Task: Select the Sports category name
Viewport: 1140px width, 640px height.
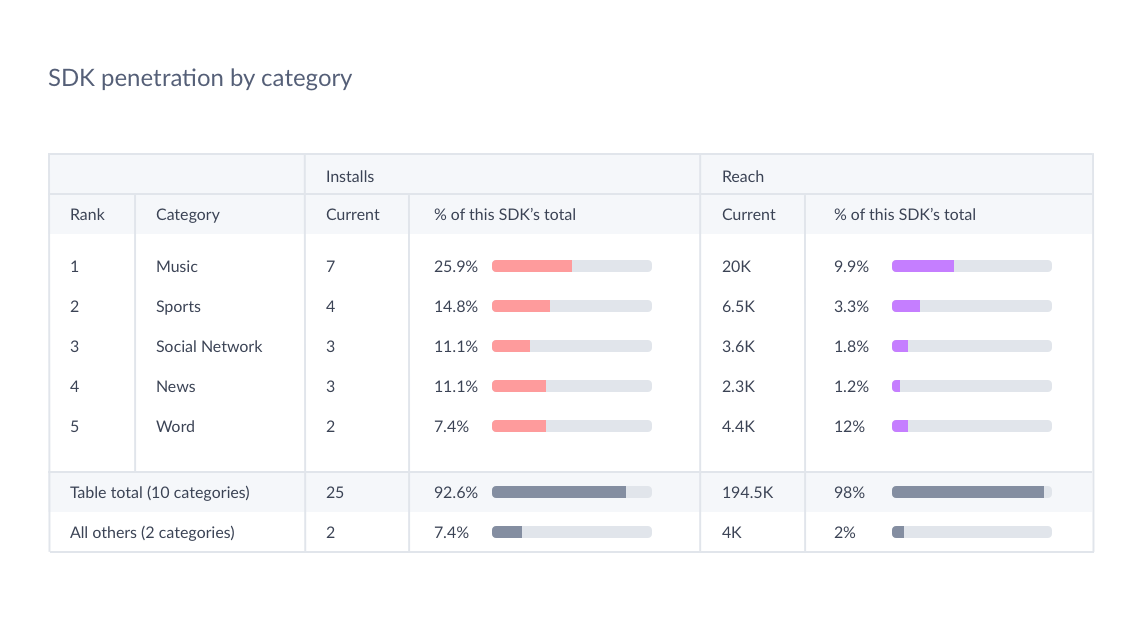Action: (x=178, y=306)
